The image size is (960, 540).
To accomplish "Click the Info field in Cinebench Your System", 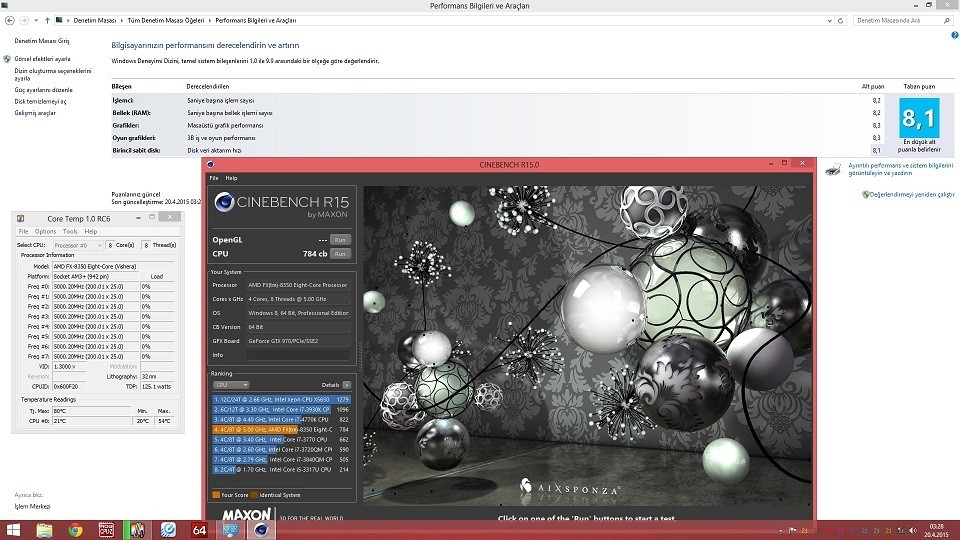I will tap(298, 355).
